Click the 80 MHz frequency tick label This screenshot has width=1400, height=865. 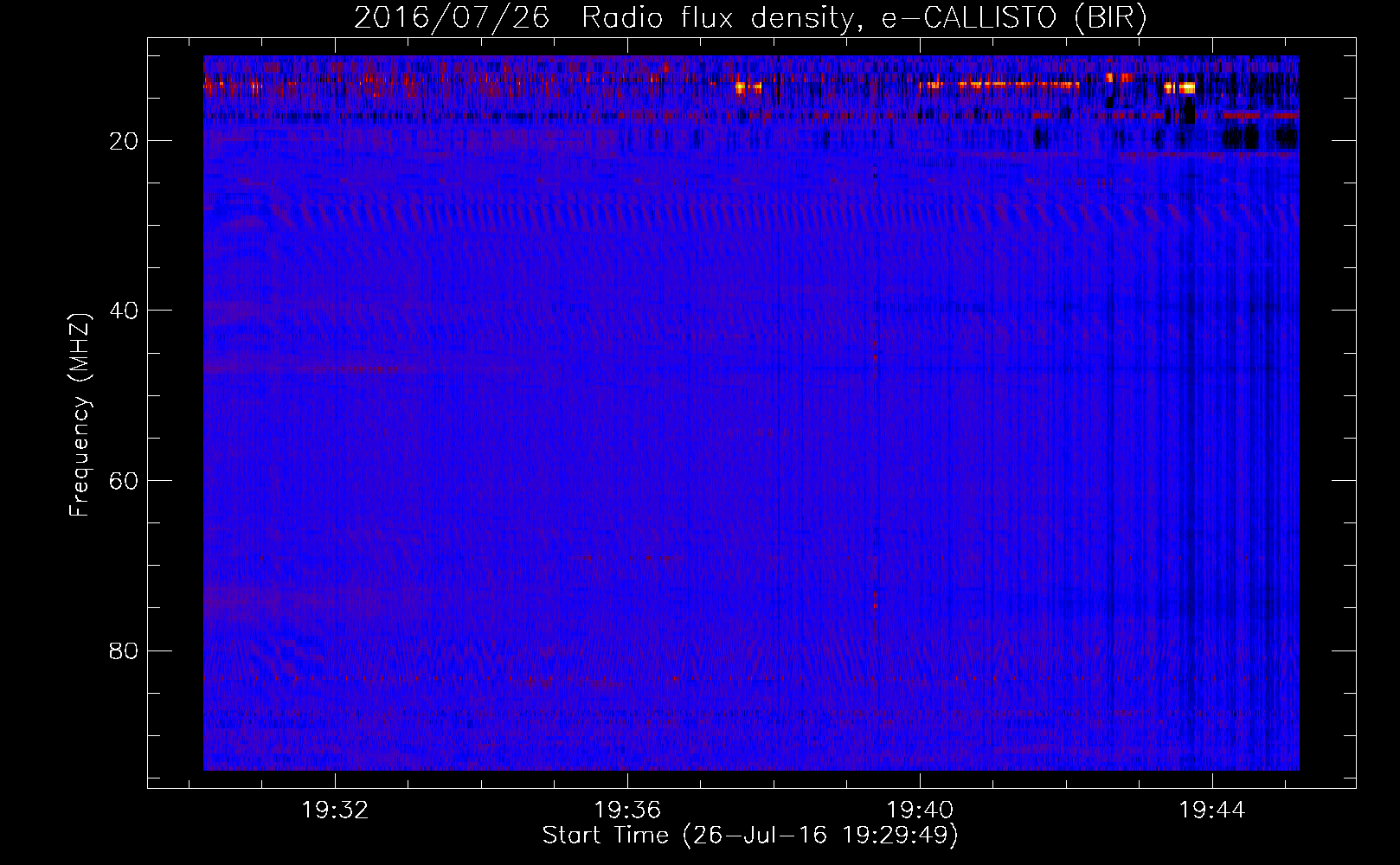pos(125,650)
